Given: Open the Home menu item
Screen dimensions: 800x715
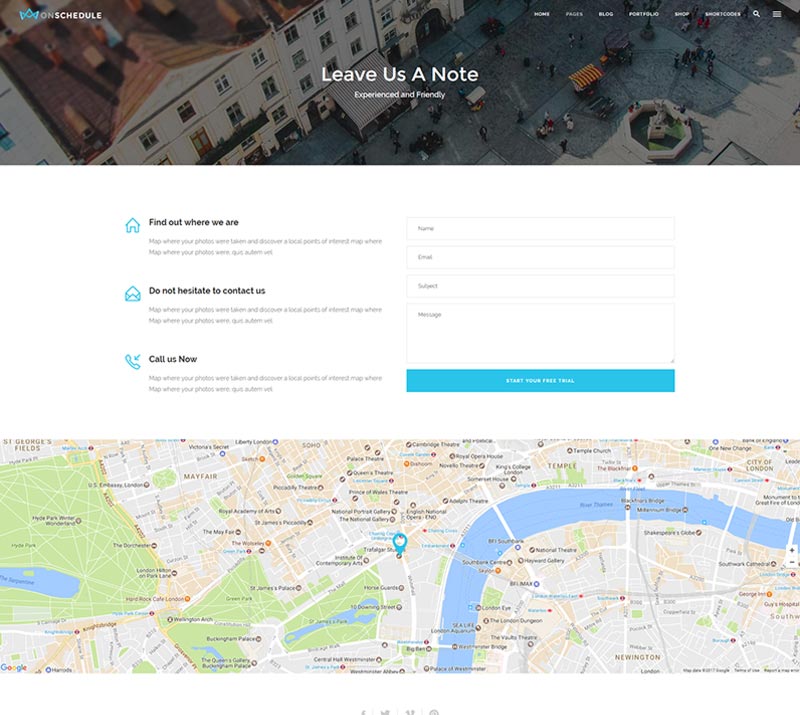Looking at the screenshot, I should click(x=542, y=14).
